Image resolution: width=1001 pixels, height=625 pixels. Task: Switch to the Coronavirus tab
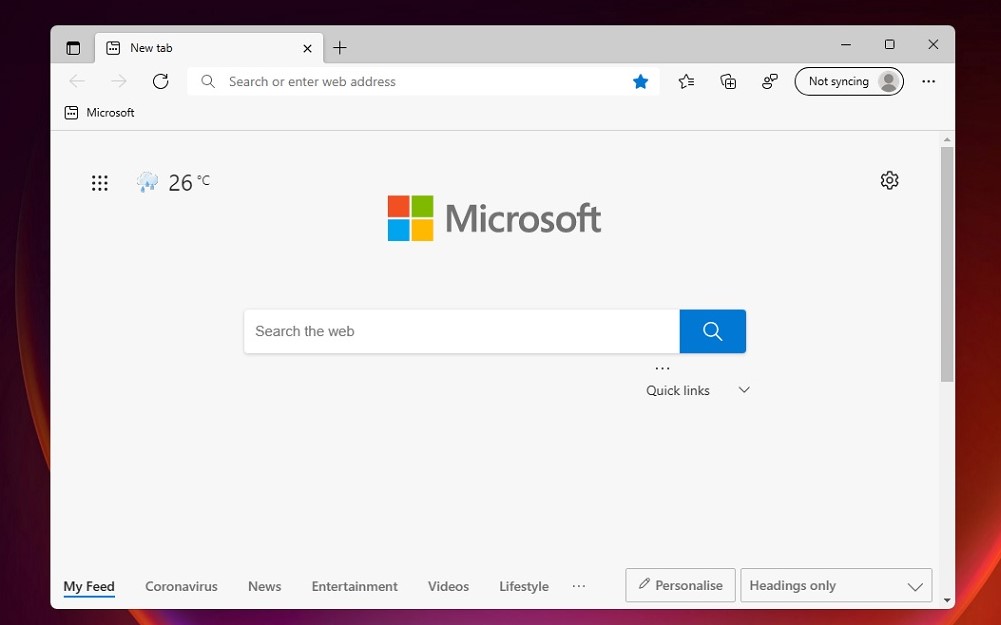(x=181, y=587)
